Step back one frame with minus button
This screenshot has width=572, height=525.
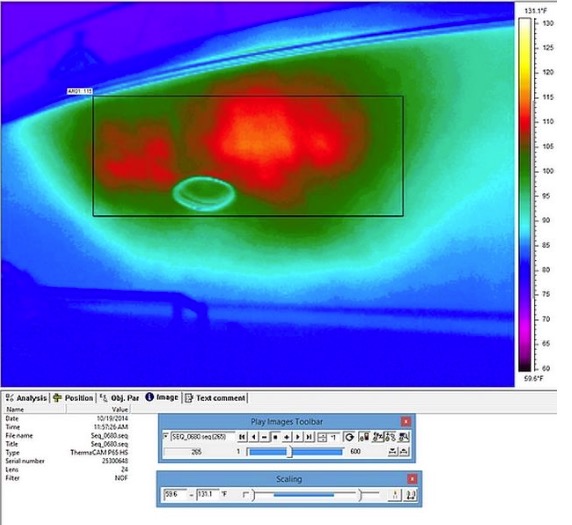tap(264, 437)
